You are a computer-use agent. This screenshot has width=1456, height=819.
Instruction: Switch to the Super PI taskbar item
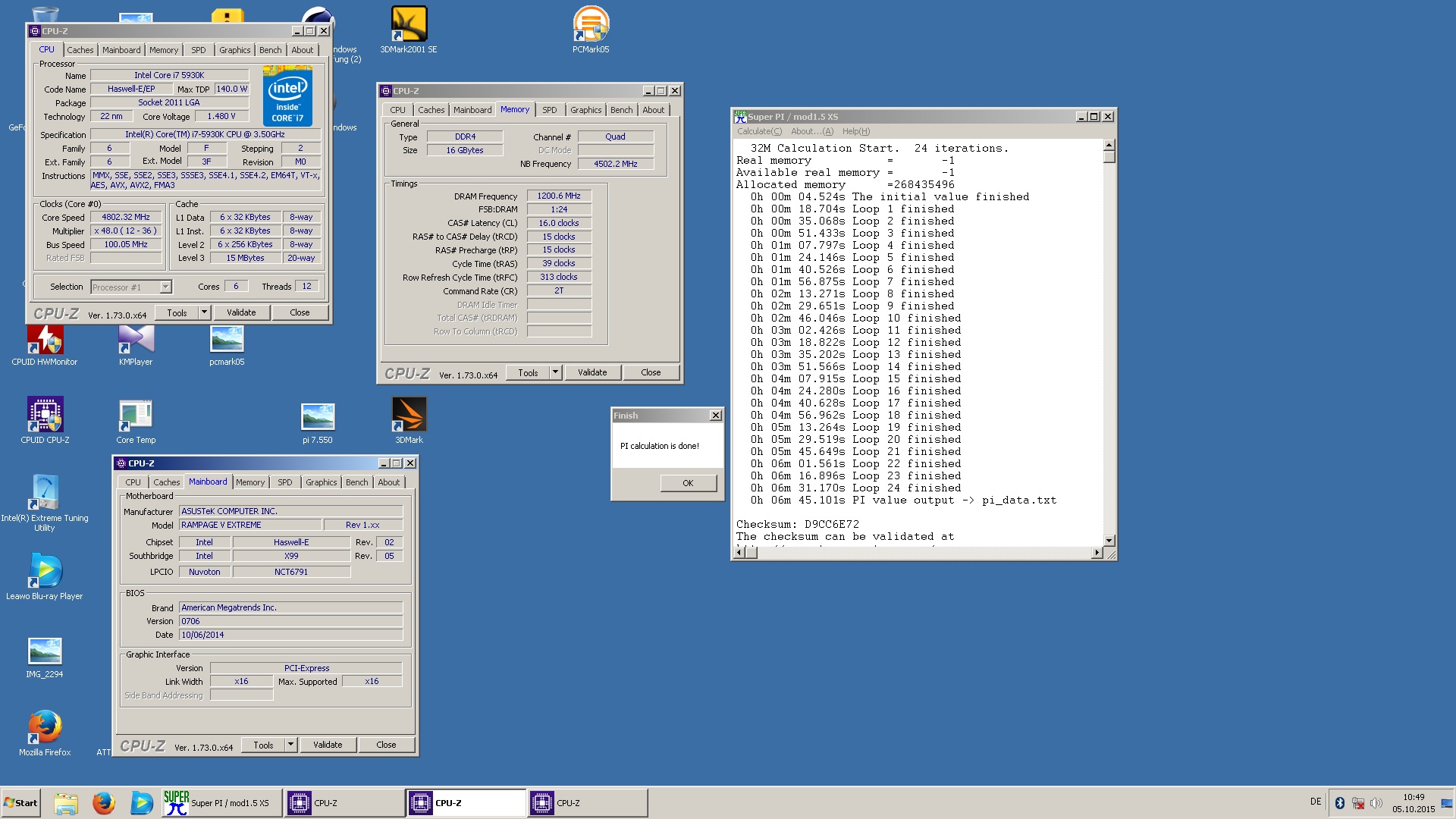[221, 803]
